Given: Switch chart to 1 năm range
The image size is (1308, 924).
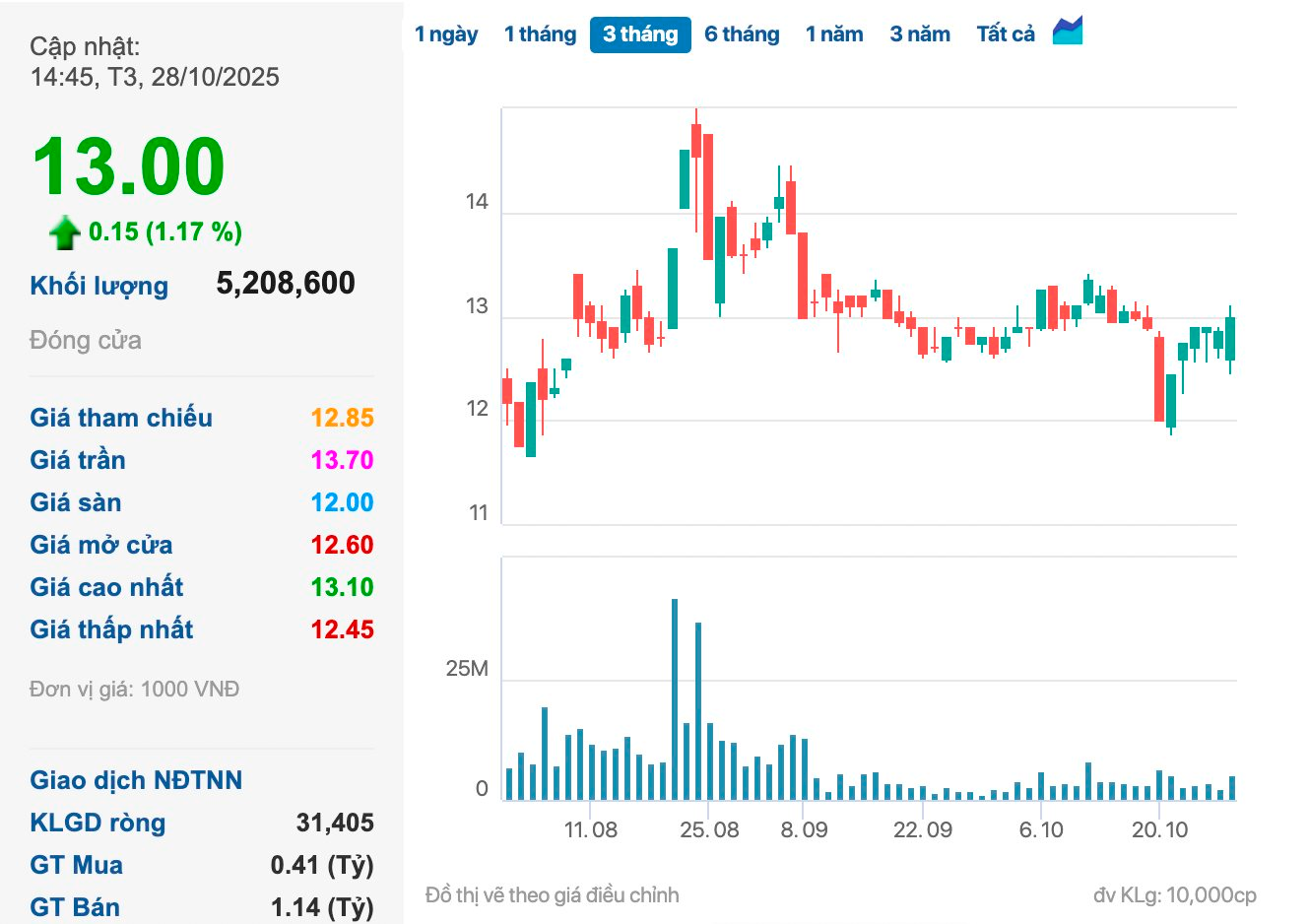Looking at the screenshot, I should point(834,34).
